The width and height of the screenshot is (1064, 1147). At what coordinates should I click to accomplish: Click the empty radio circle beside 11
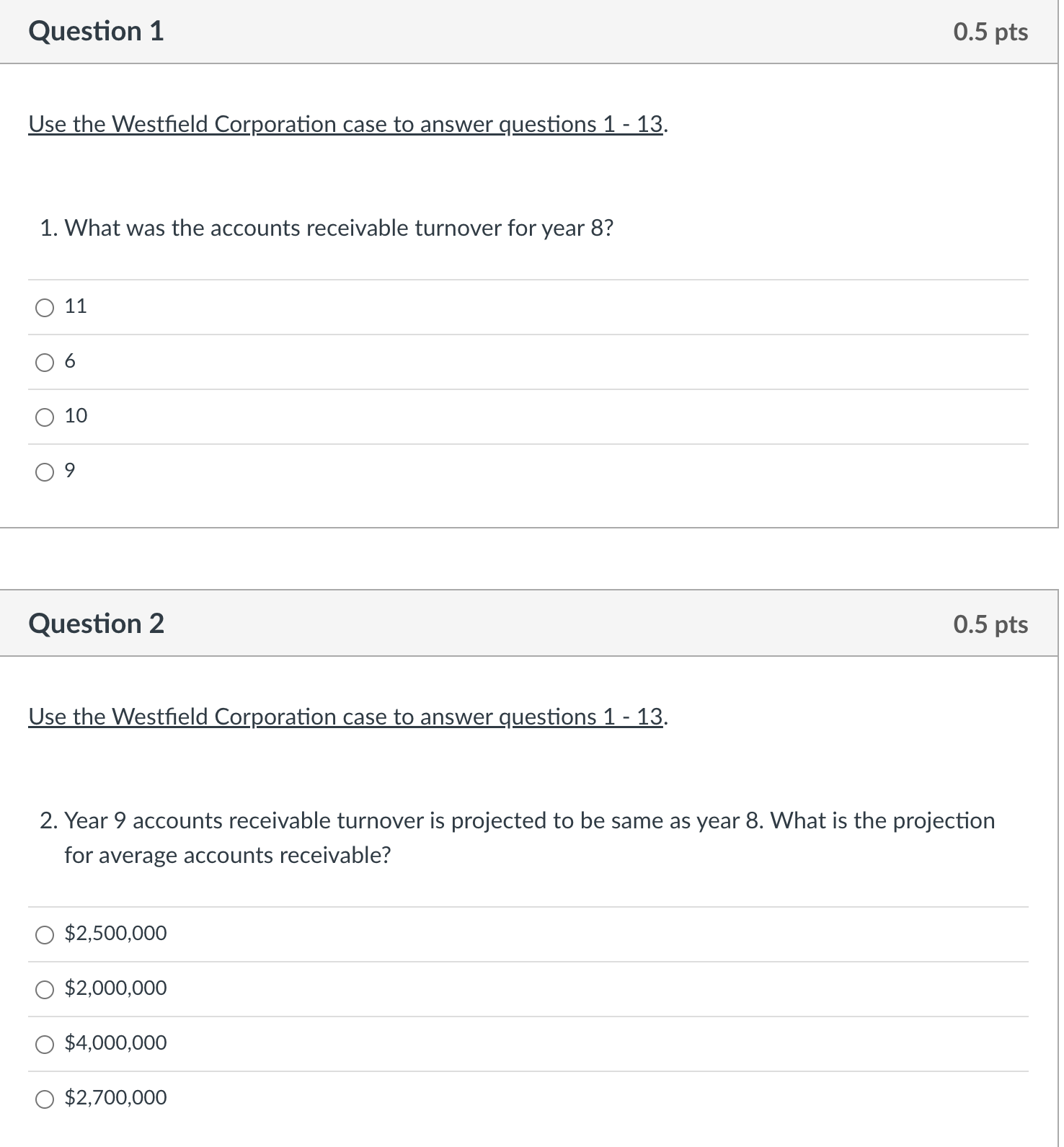click(44, 306)
